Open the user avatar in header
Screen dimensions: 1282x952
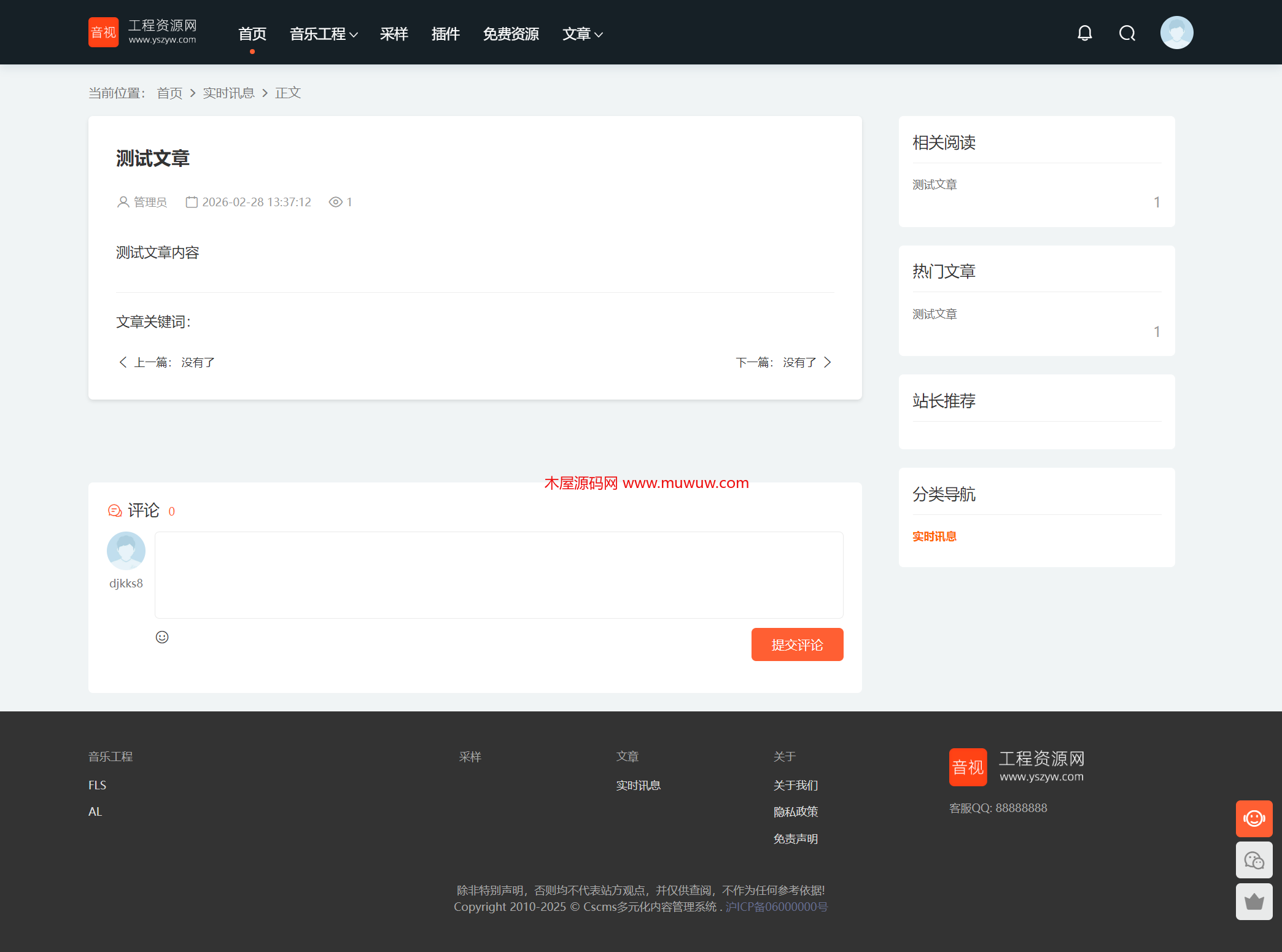point(1176,33)
